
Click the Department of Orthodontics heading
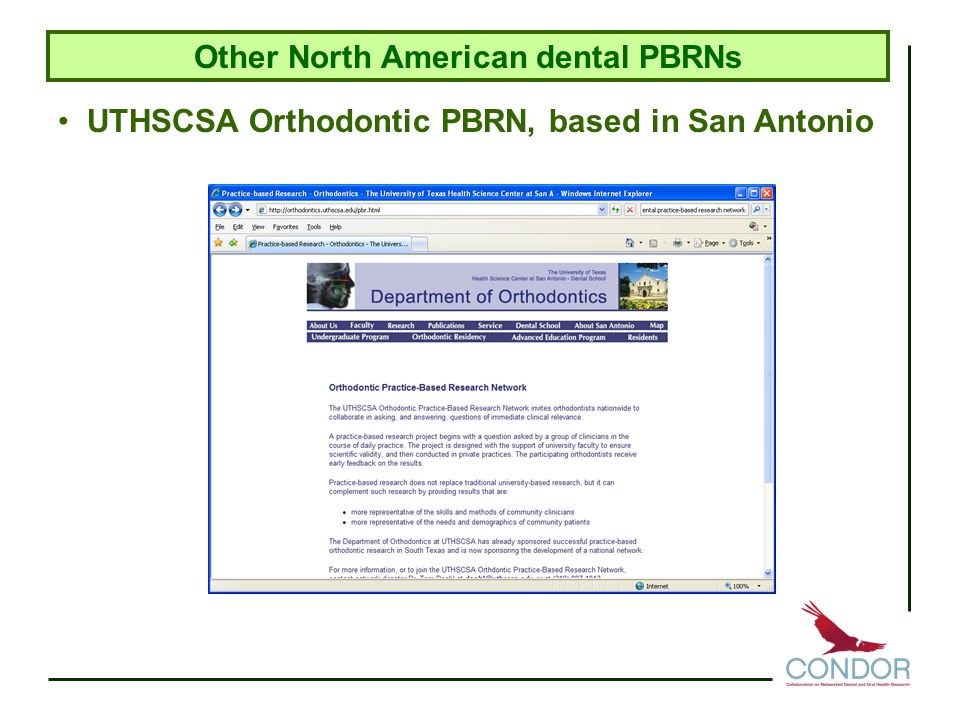pyautogui.click(x=489, y=297)
